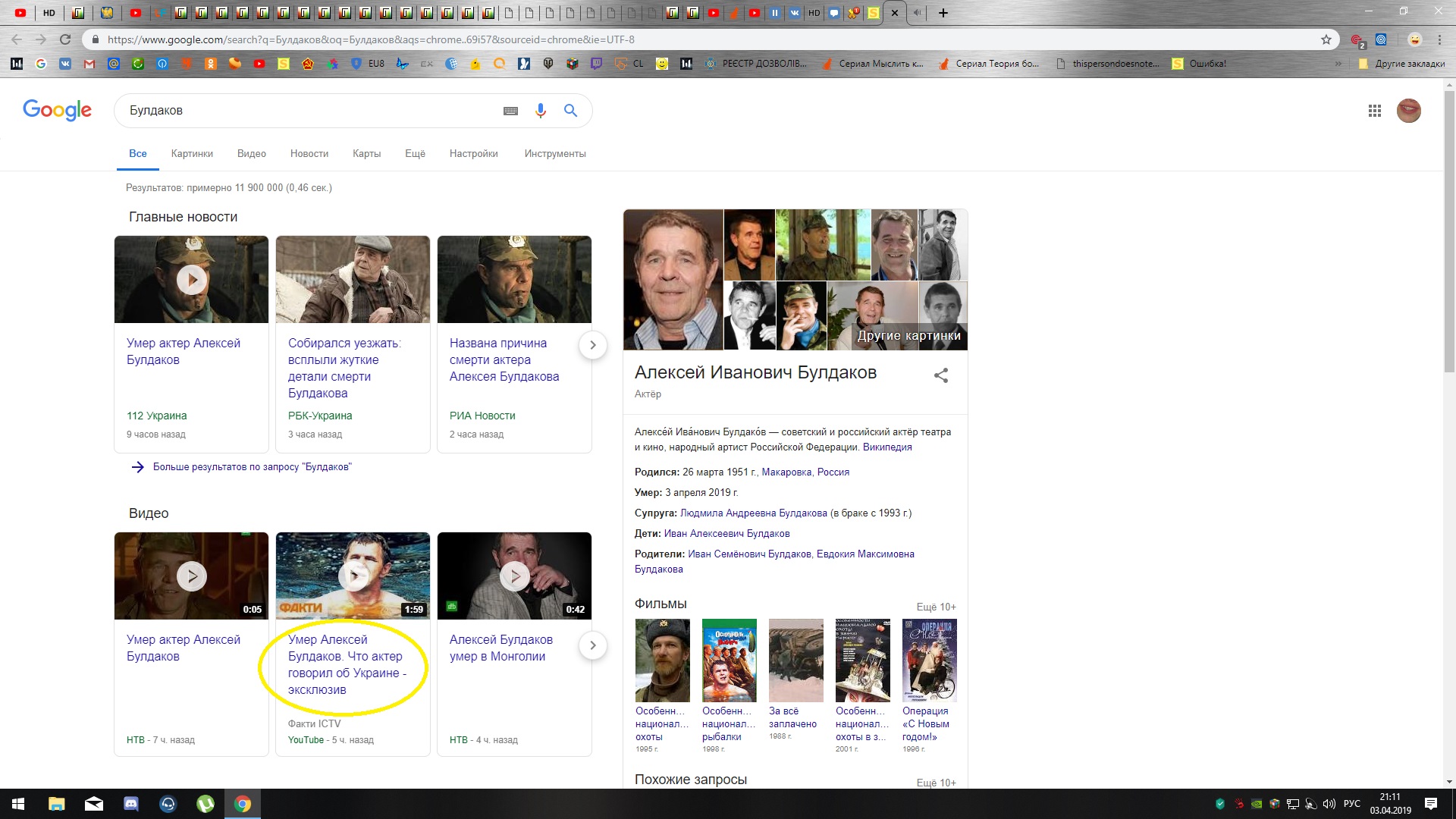Click the voice search microphone icon
1456x819 pixels.
pos(540,111)
